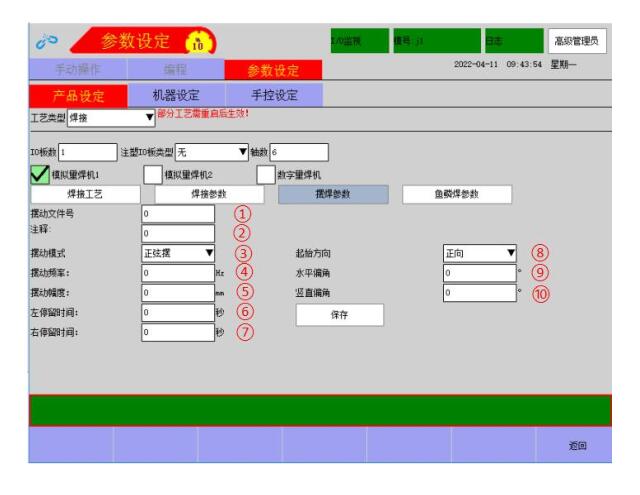This screenshot has height=495, width=640.
Task: Click the 模号 j1 green status box
Action: 437,41
